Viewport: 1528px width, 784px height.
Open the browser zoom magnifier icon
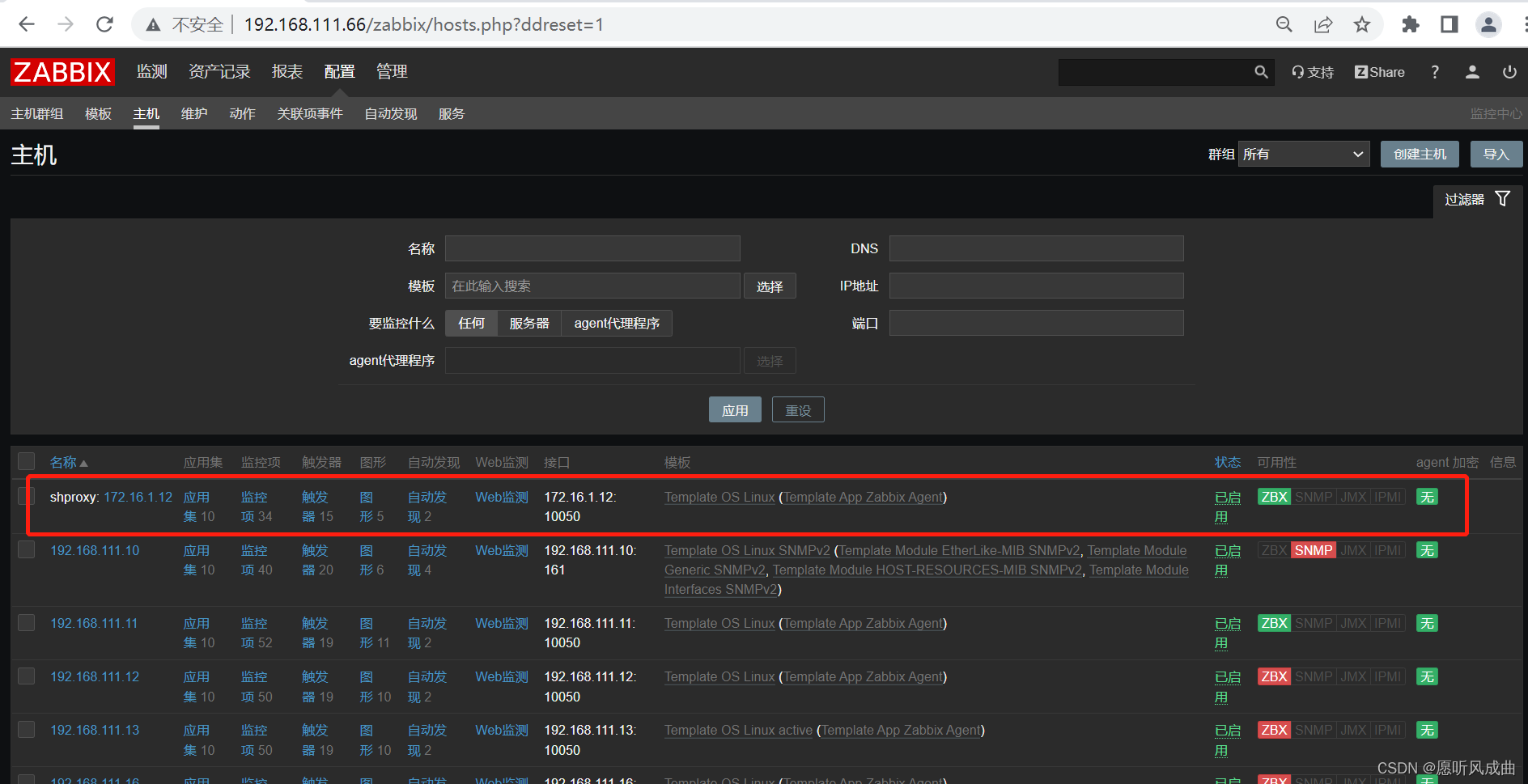[1284, 24]
